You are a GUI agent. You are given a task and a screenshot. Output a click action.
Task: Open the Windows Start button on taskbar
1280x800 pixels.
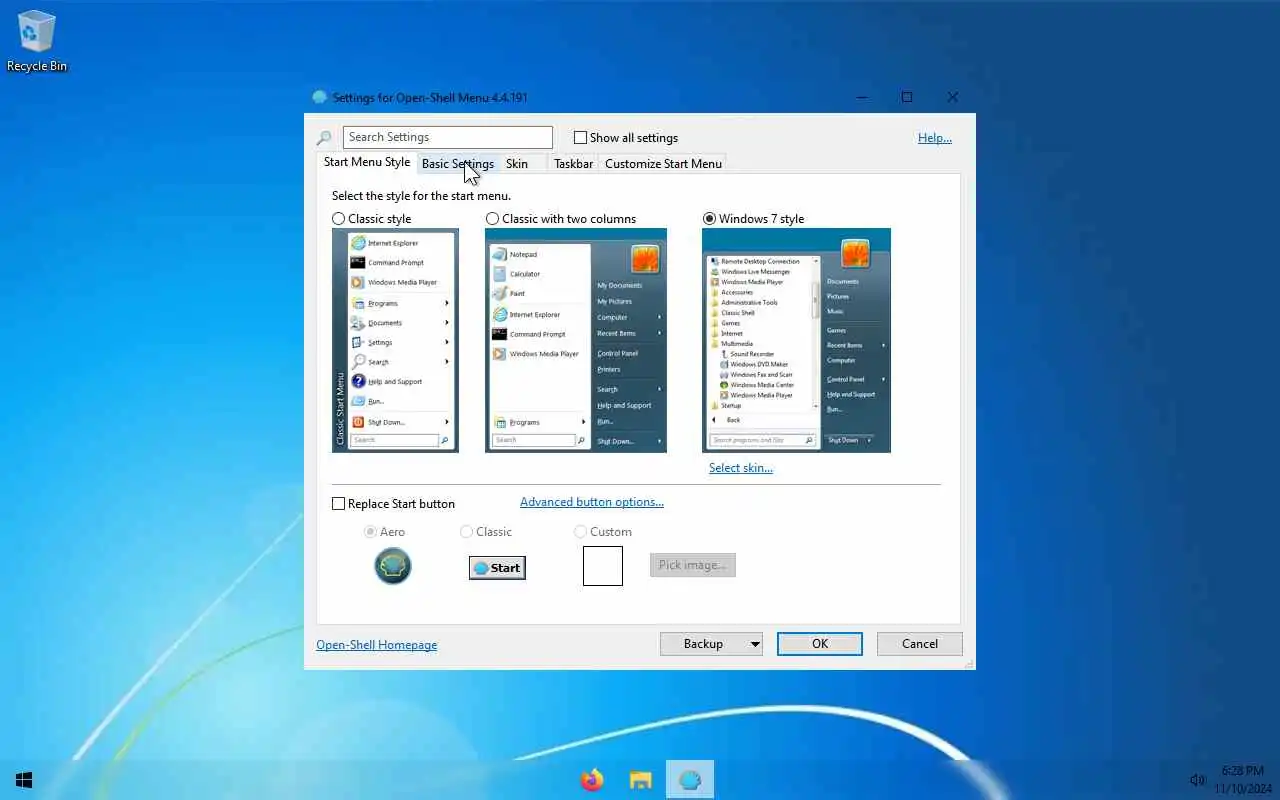pyautogui.click(x=24, y=780)
